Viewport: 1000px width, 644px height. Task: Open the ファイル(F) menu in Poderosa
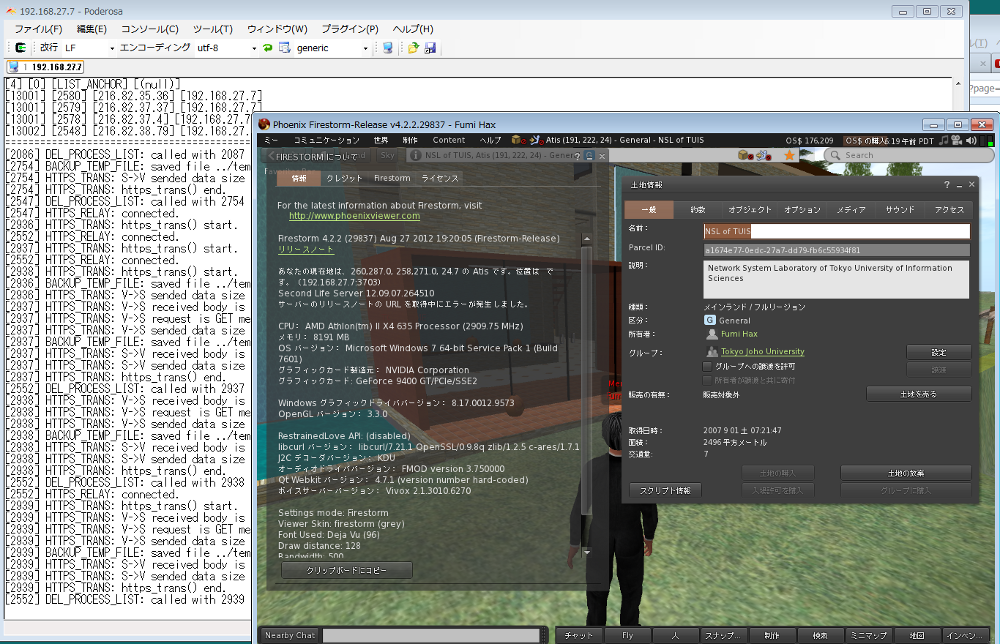[x=38, y=29]
